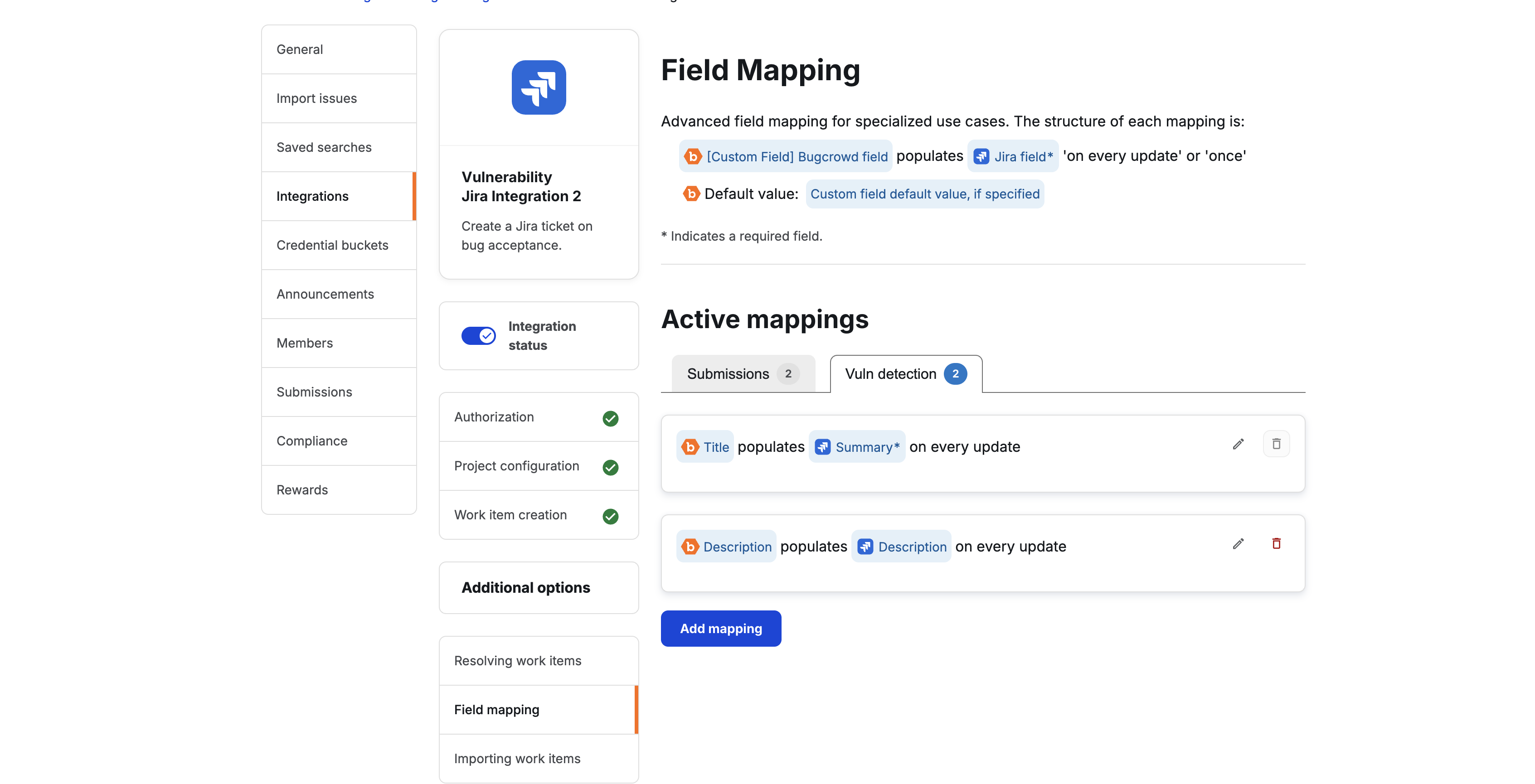Click the Vuln detection count badge

[955, 373]
